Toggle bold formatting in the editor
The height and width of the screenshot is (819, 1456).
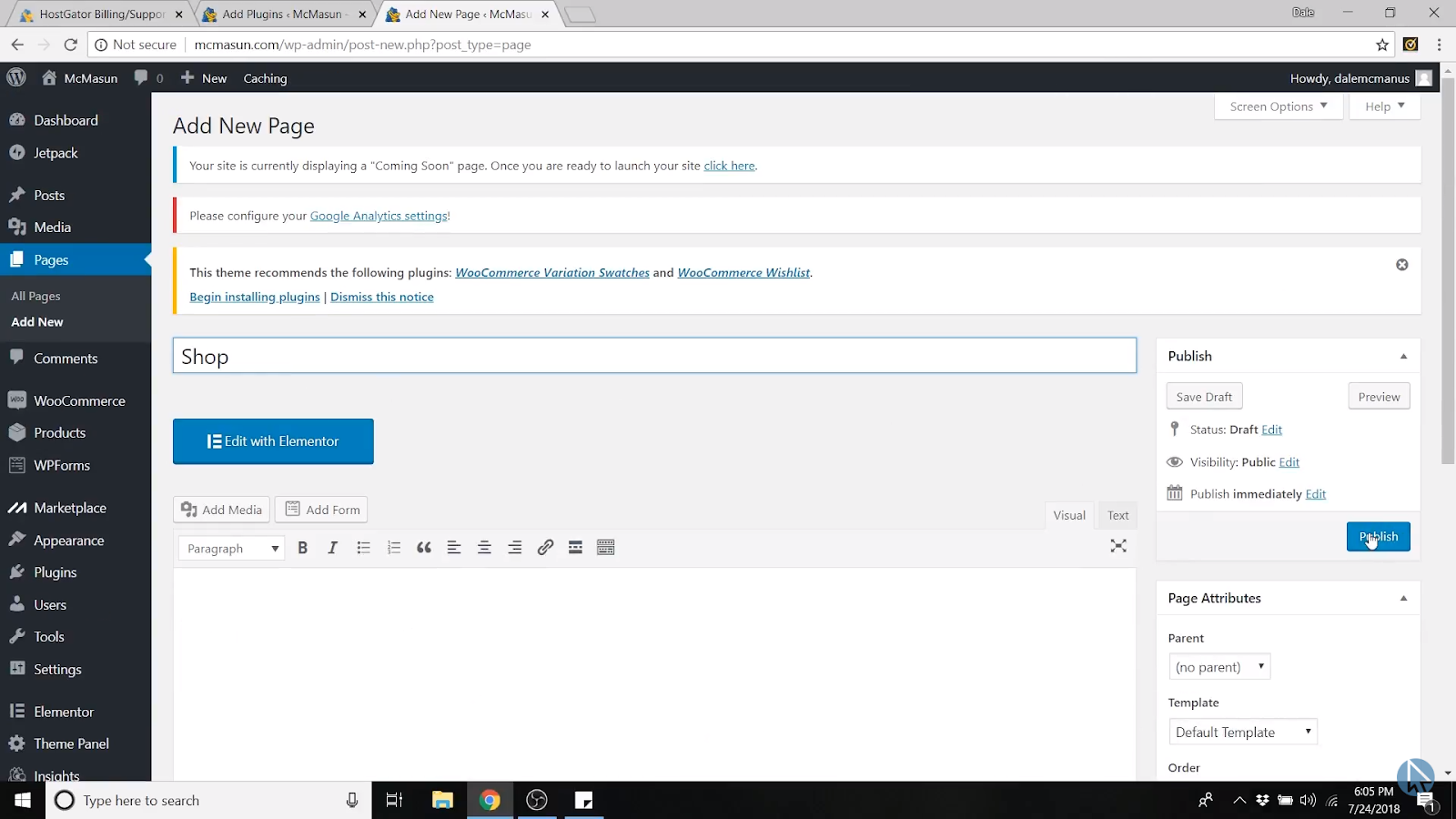click(303, 548)
